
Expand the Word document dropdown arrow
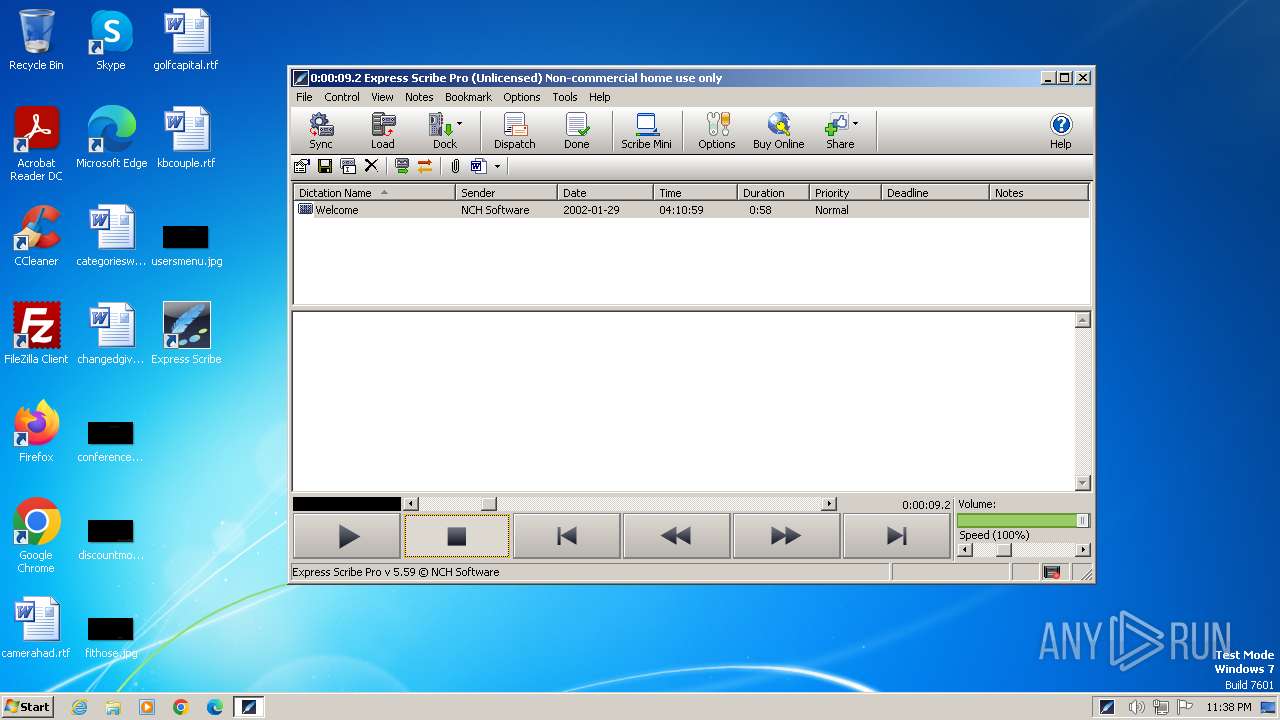point(497,167)
